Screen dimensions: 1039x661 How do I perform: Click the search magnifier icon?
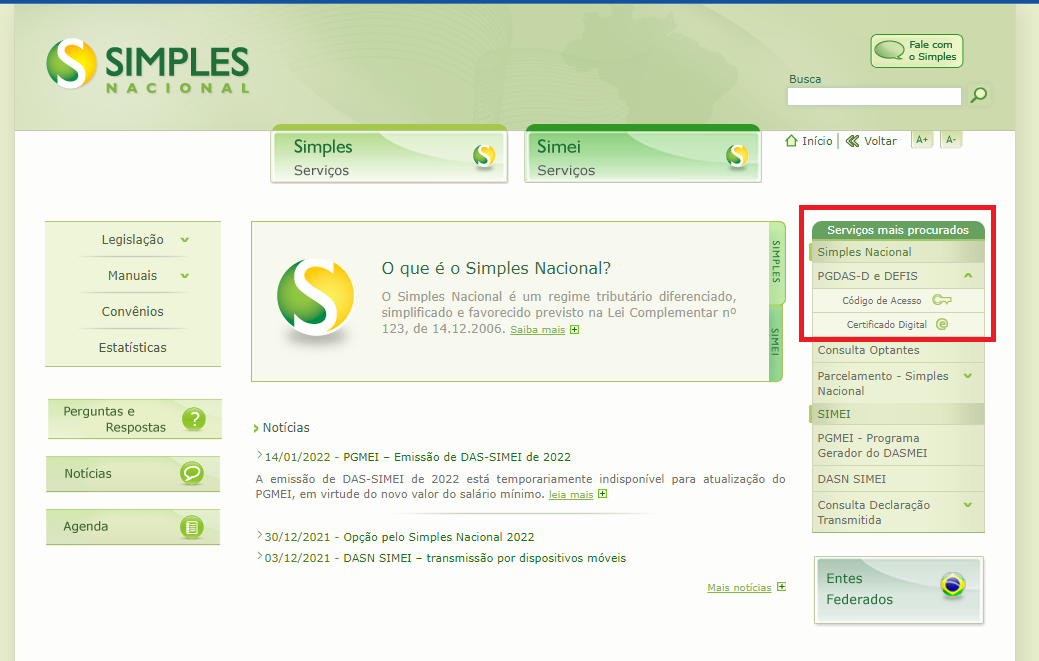pyautogui.click(x=978, y=95)
